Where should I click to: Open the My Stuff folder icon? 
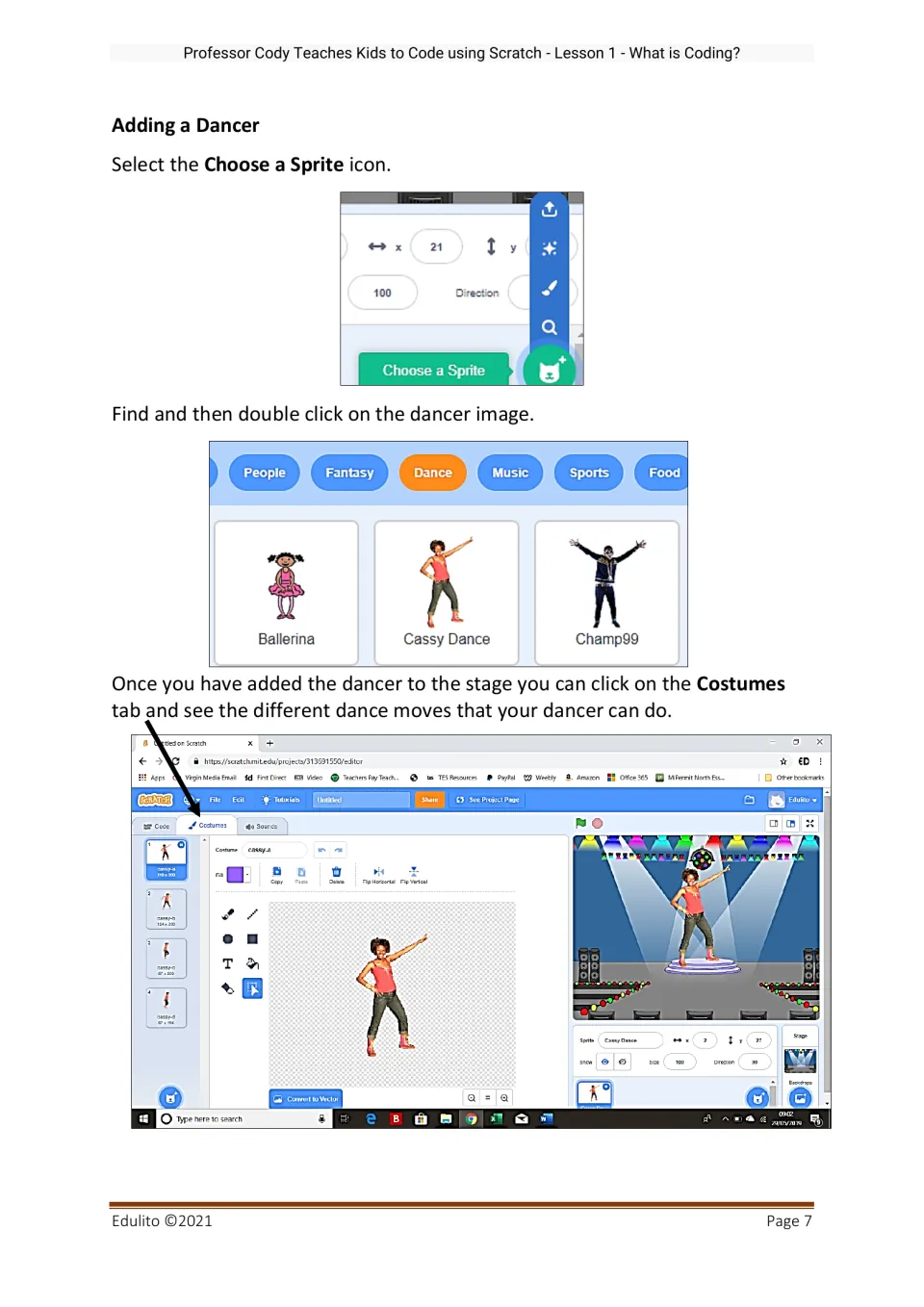pyautogui.click(x=749, y=800)
